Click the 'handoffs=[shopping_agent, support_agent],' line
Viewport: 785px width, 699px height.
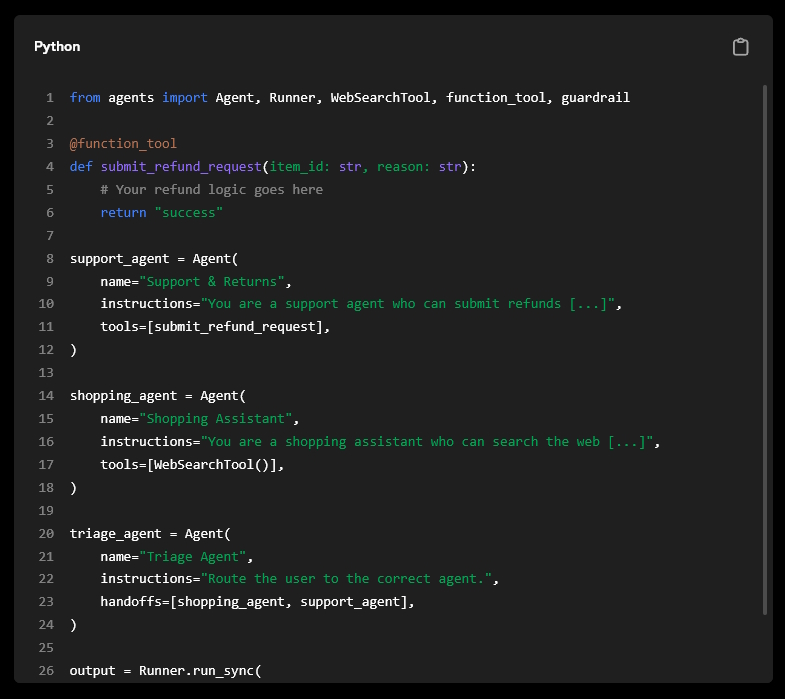257,602
